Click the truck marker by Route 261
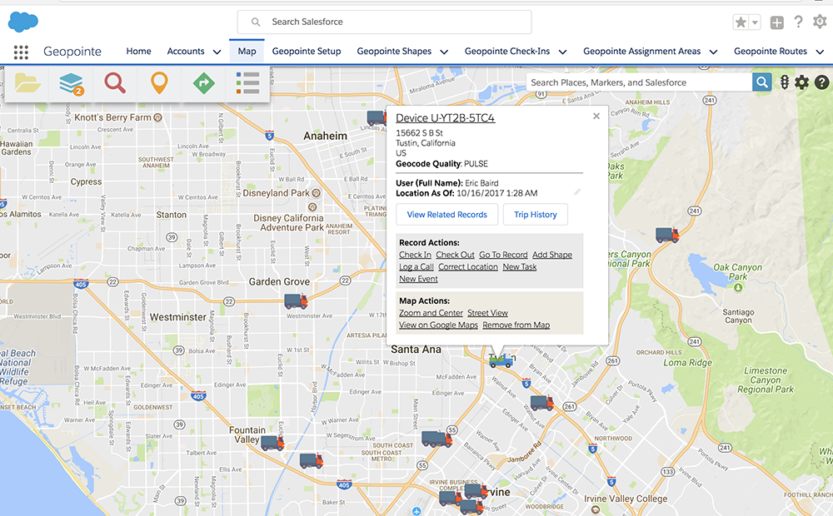Screen dimensions: 833x516 (542, 403)
